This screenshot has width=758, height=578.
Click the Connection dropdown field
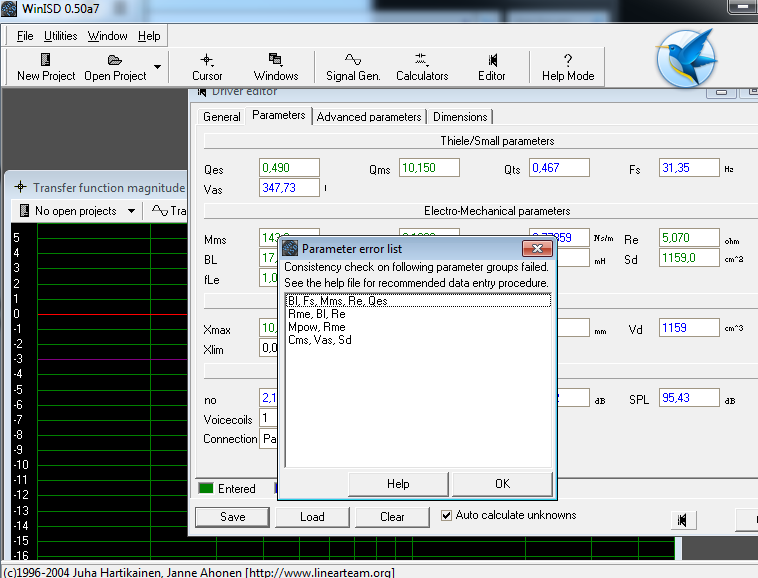tap(269, 439)
